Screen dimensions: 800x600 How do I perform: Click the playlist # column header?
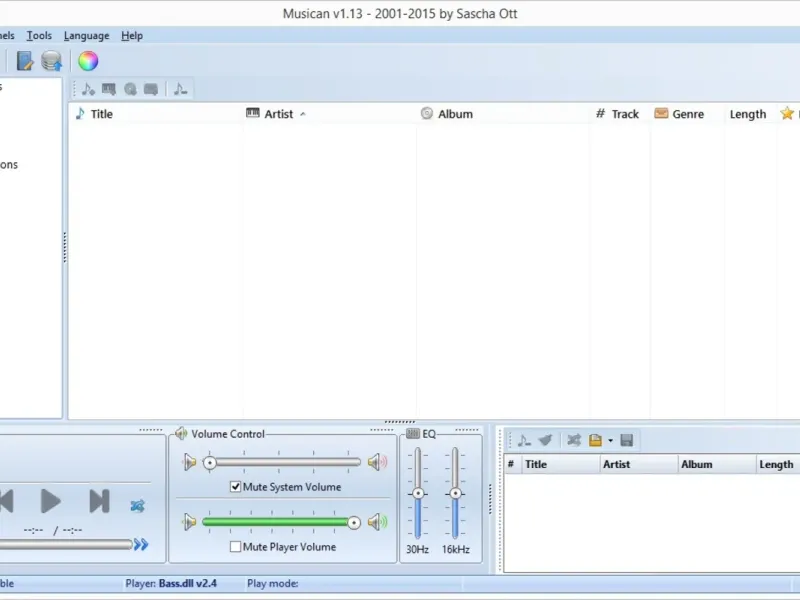512,464
